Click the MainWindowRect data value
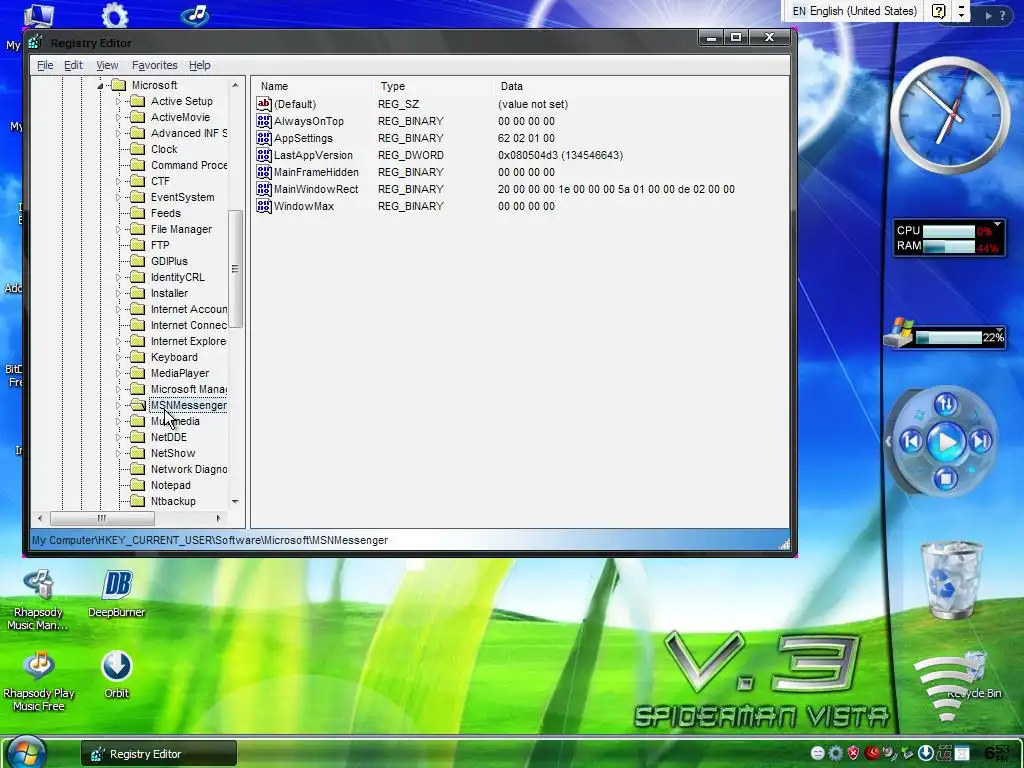 click(x=616, y=189)
